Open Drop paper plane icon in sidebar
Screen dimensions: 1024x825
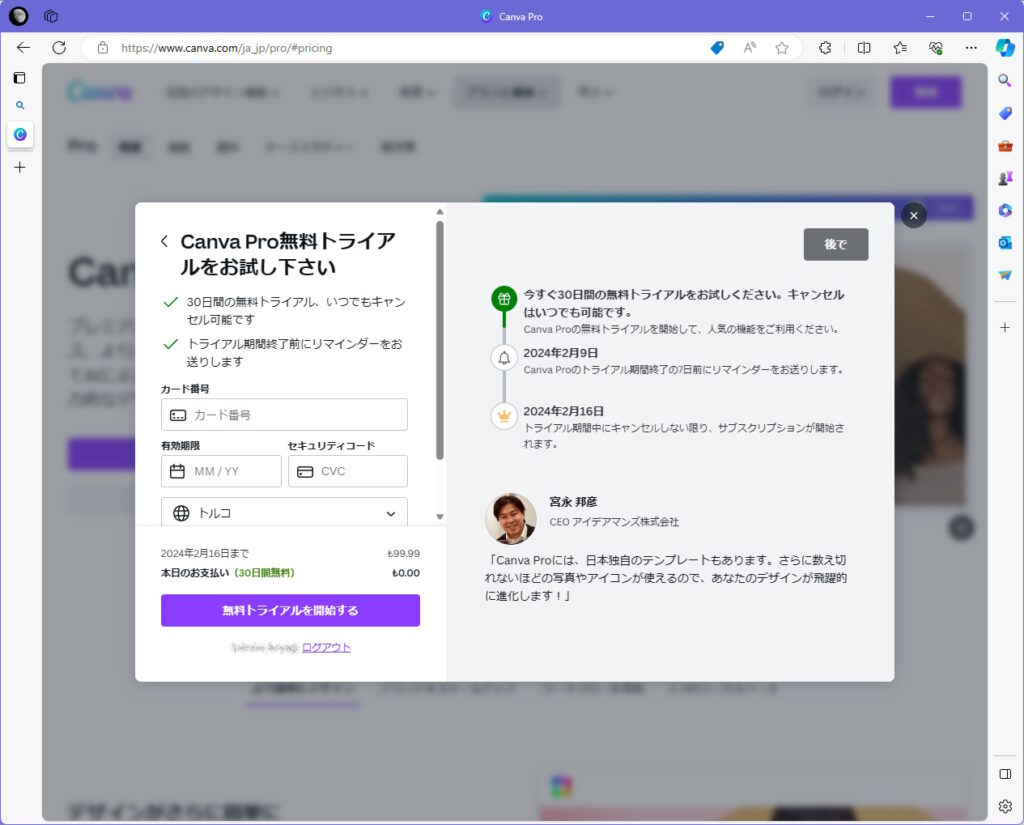pos(1005,275)
